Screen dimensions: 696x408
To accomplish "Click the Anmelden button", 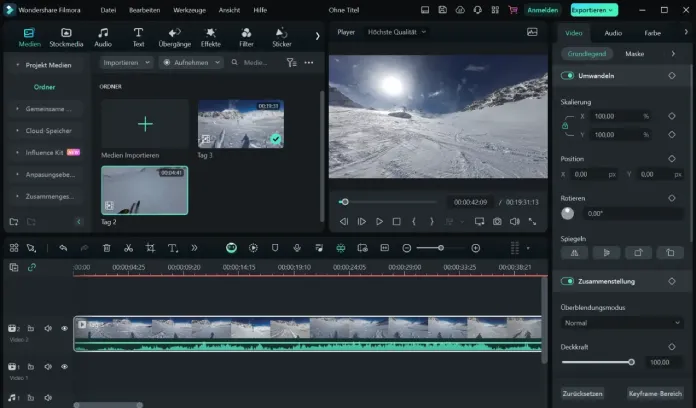I will 542,10.
